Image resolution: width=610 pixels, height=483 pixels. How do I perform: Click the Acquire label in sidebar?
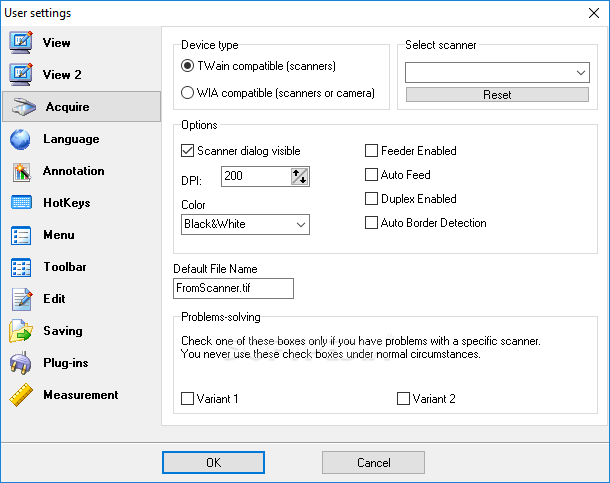pos(68,107)
